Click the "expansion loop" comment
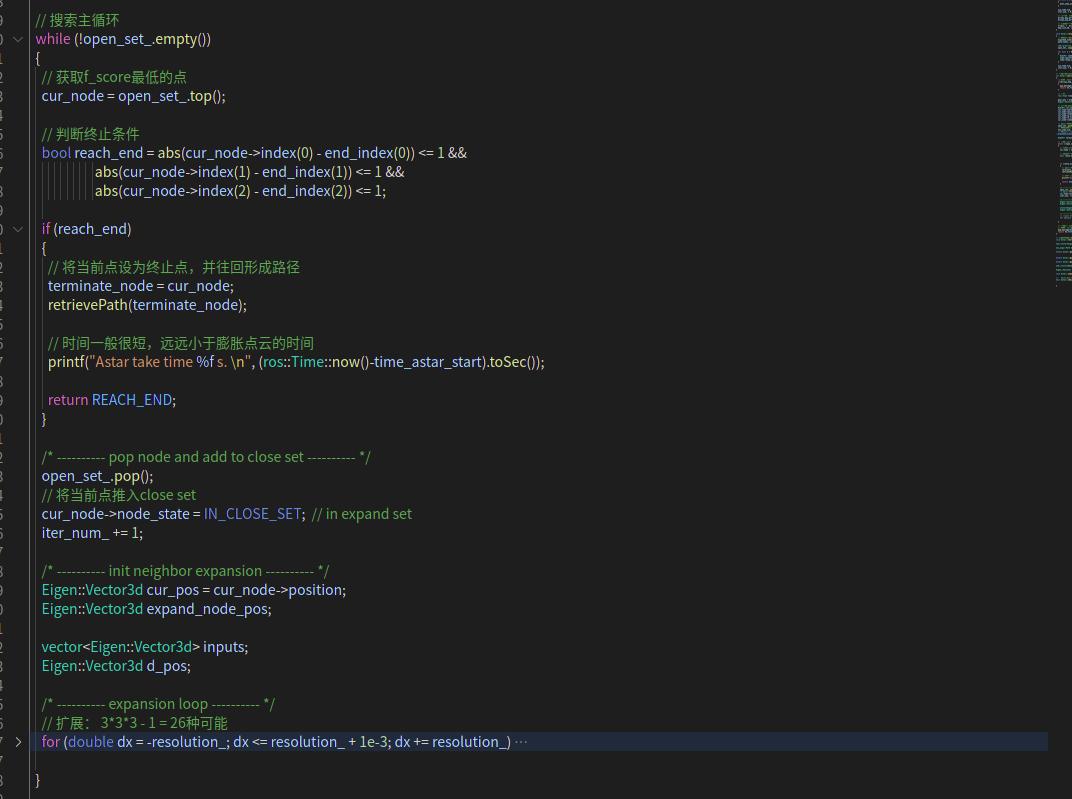Screen dimensions: 1072x799 pos(158,704)
